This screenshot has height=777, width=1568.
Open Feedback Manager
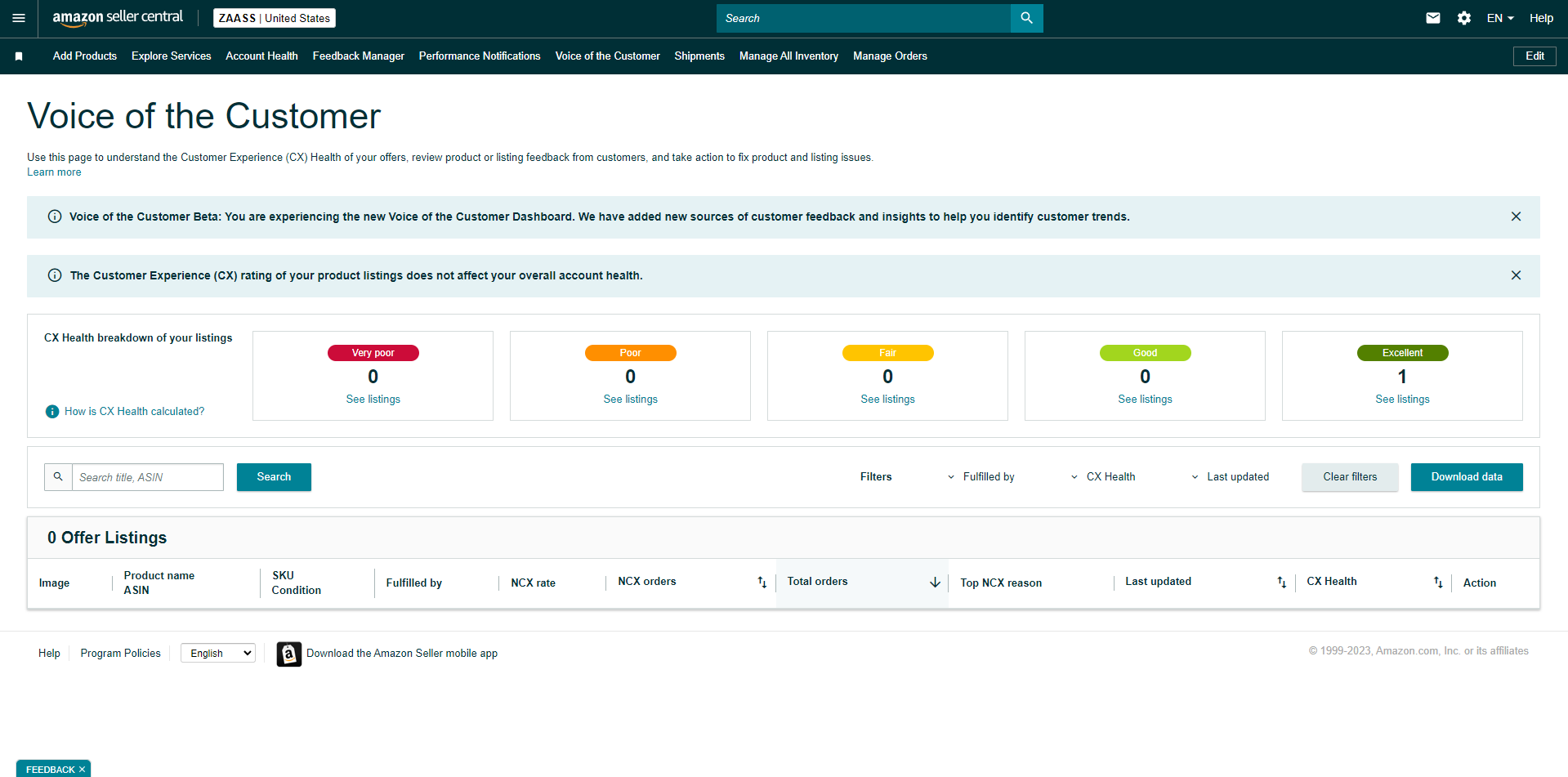pyautogui.click(x=359, y=56)
